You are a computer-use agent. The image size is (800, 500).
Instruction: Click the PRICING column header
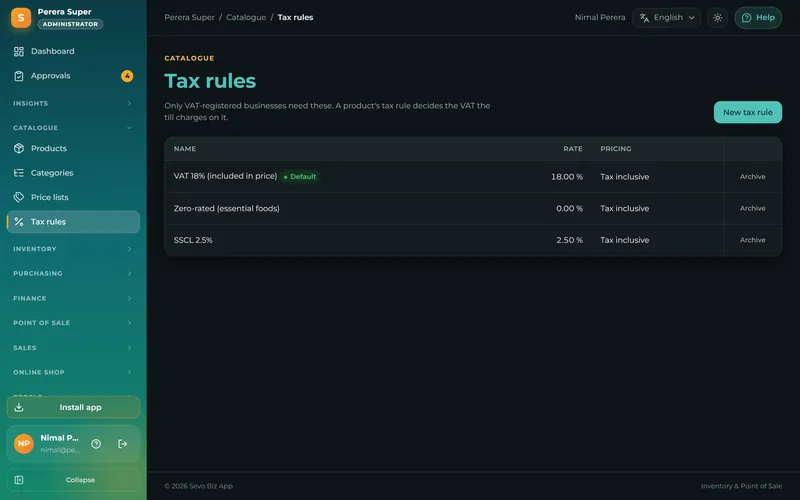coord(615,148)
